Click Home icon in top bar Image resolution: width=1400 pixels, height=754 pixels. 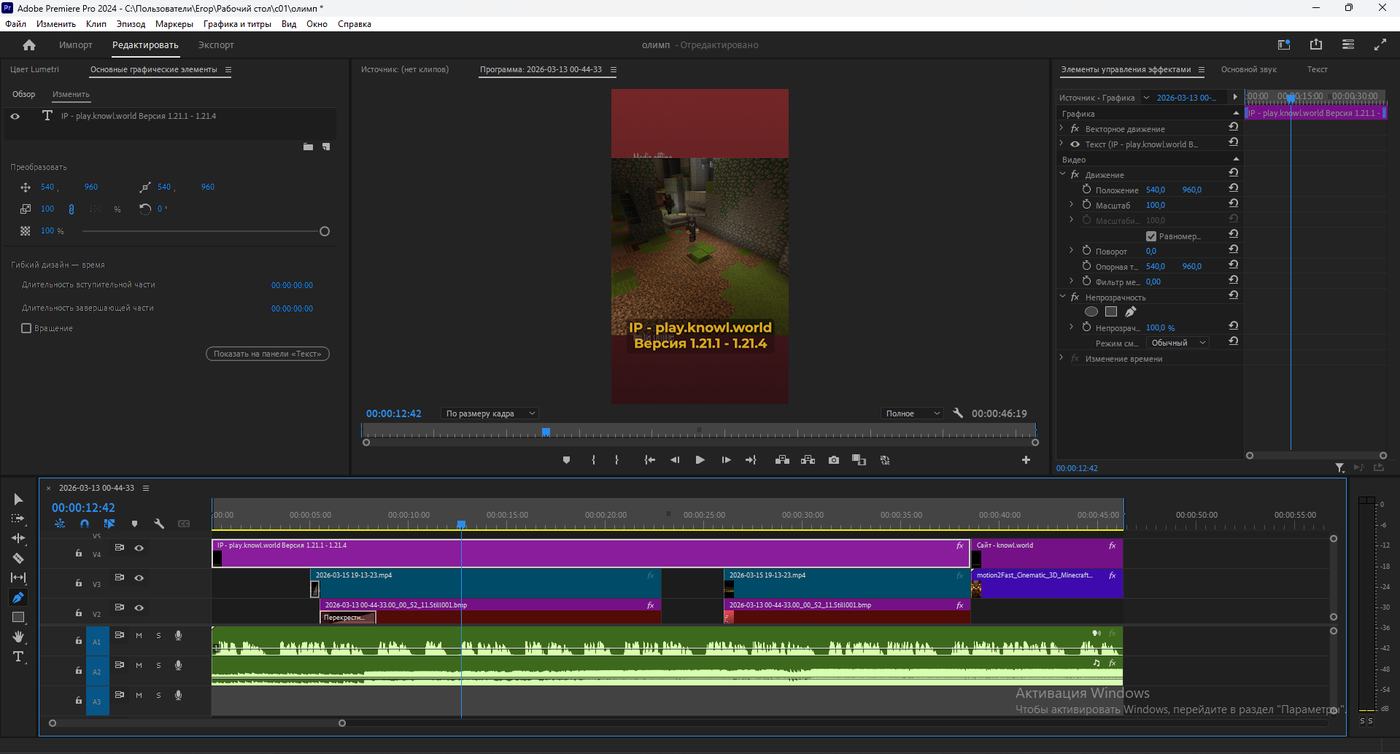29,45
